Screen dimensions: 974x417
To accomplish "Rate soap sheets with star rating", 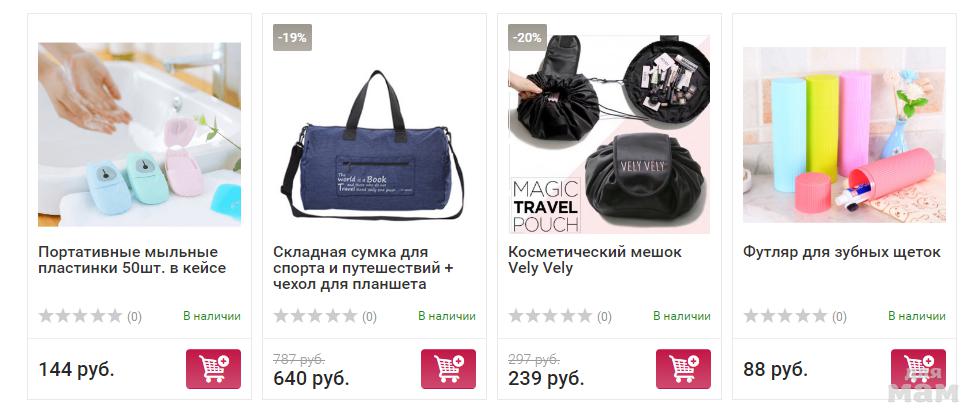I will tap(80, 316).
